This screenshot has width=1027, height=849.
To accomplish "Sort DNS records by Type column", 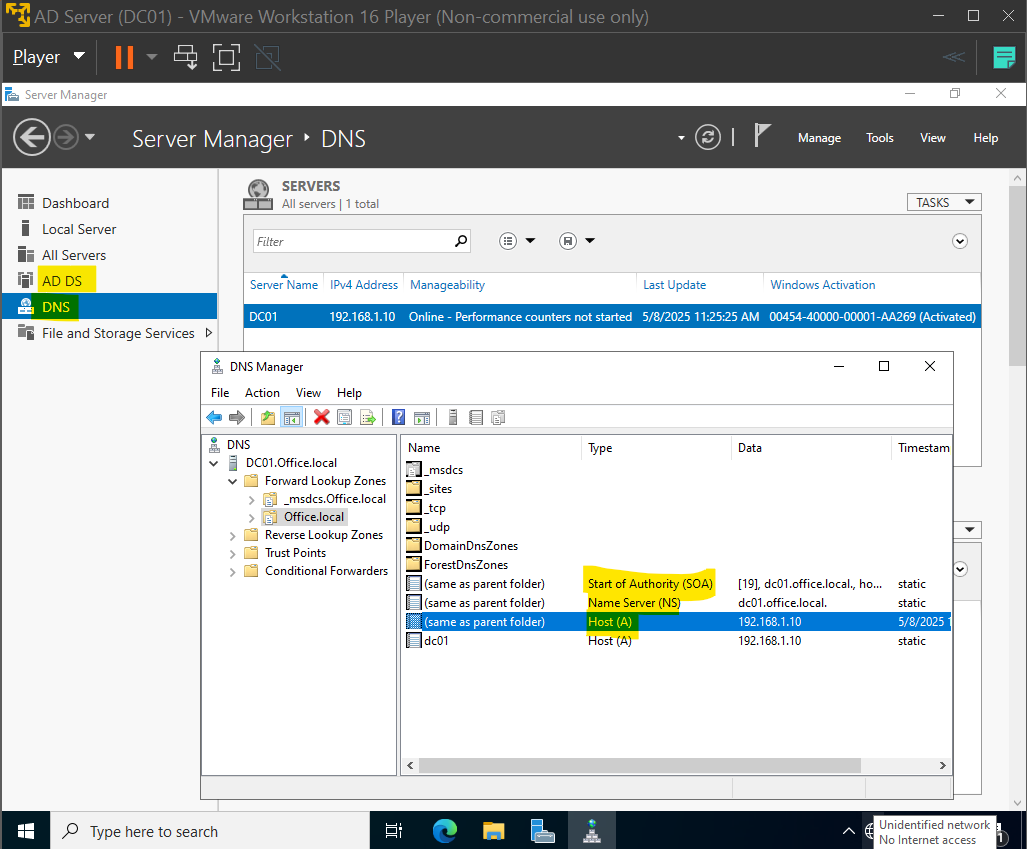I will click(x=600, y=448).
